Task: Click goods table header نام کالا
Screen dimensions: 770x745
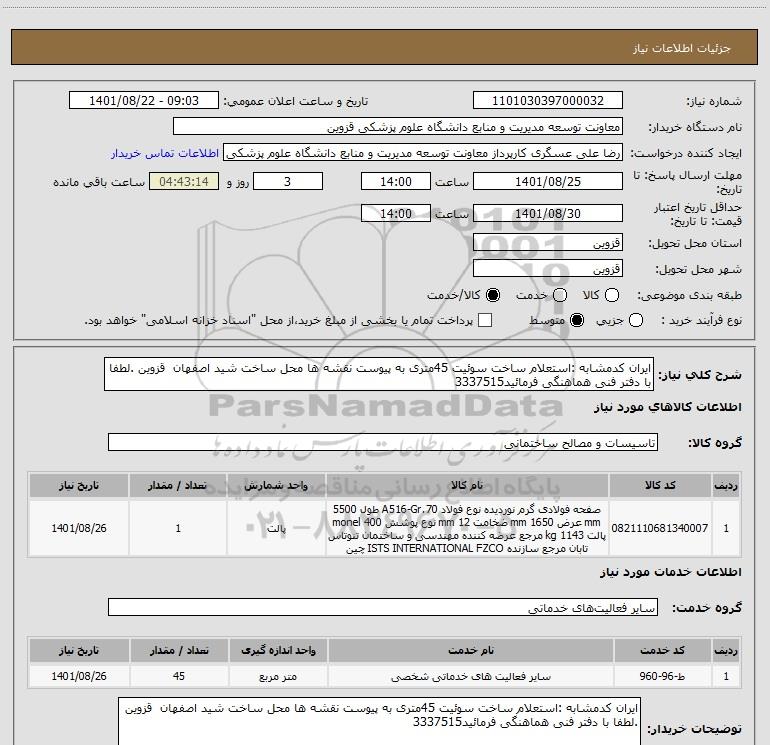Action: coord(467,486)
